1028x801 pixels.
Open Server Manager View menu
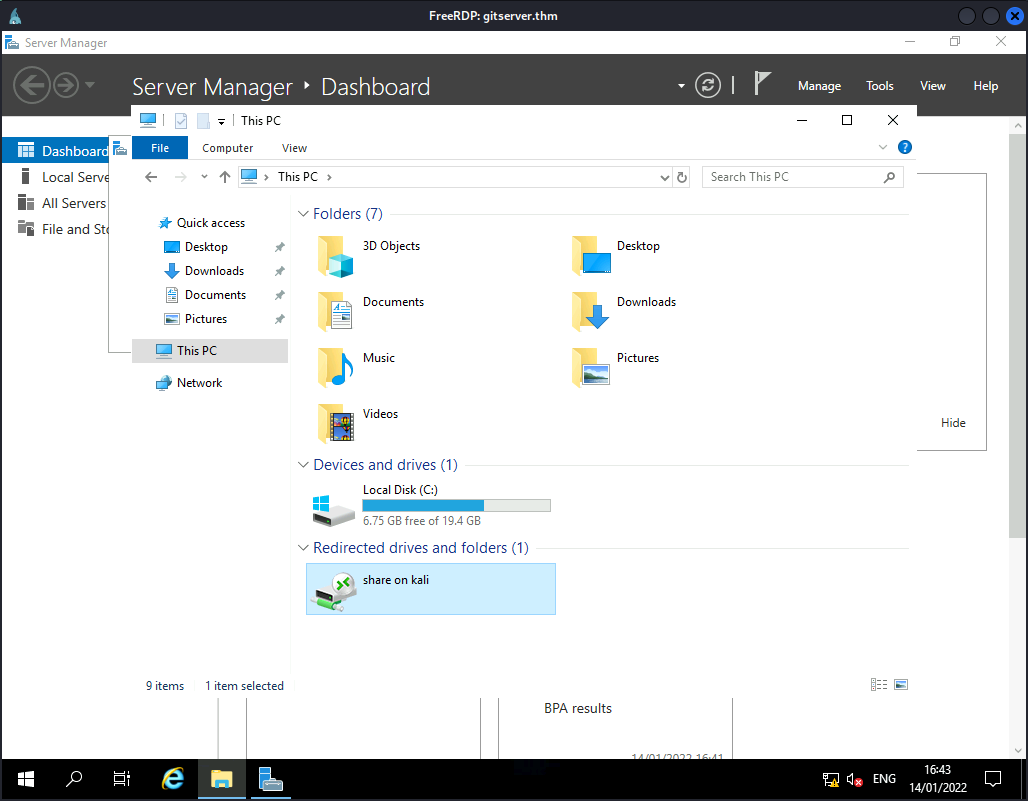(933, 86)
